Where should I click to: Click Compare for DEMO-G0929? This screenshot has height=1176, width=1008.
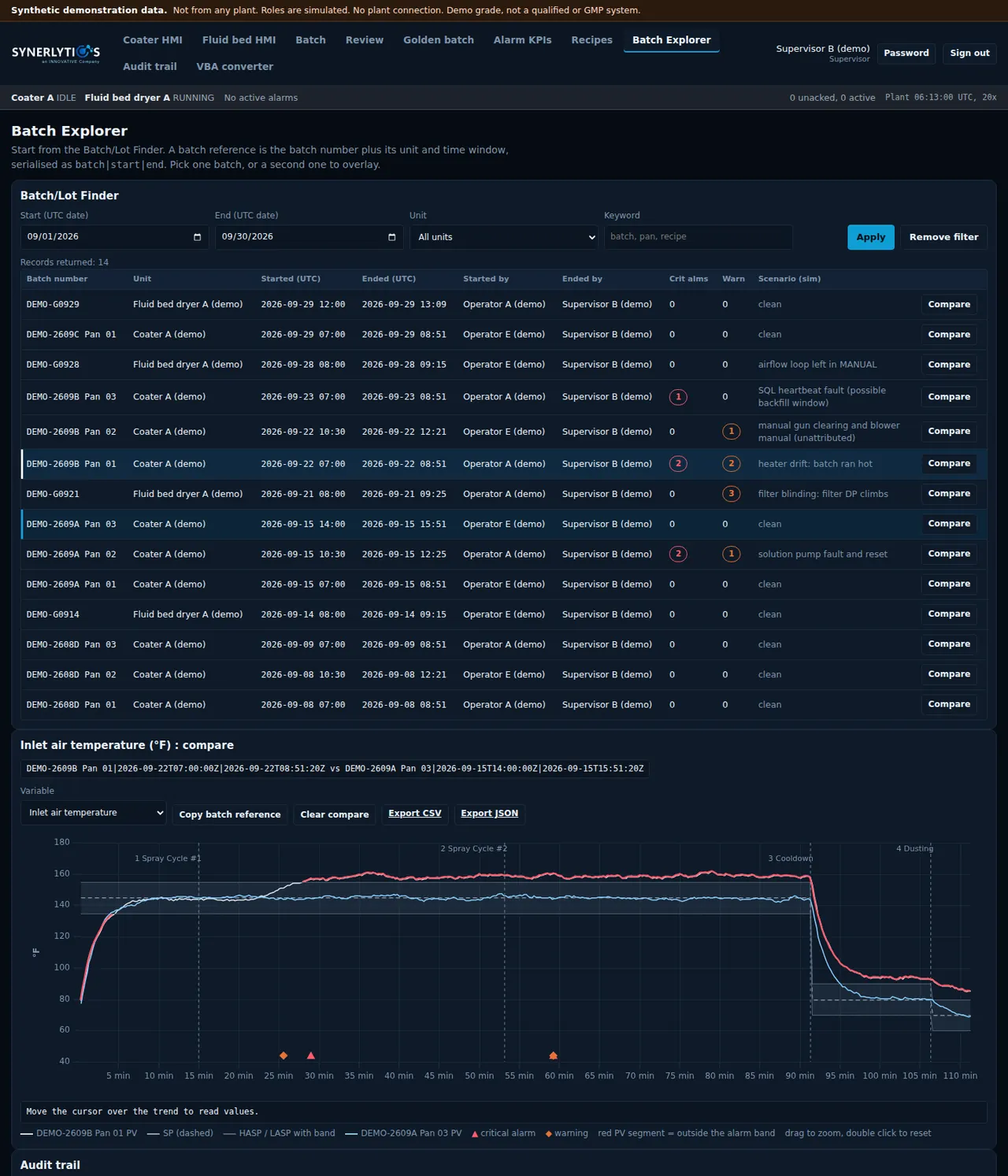[x=949, y=305]
